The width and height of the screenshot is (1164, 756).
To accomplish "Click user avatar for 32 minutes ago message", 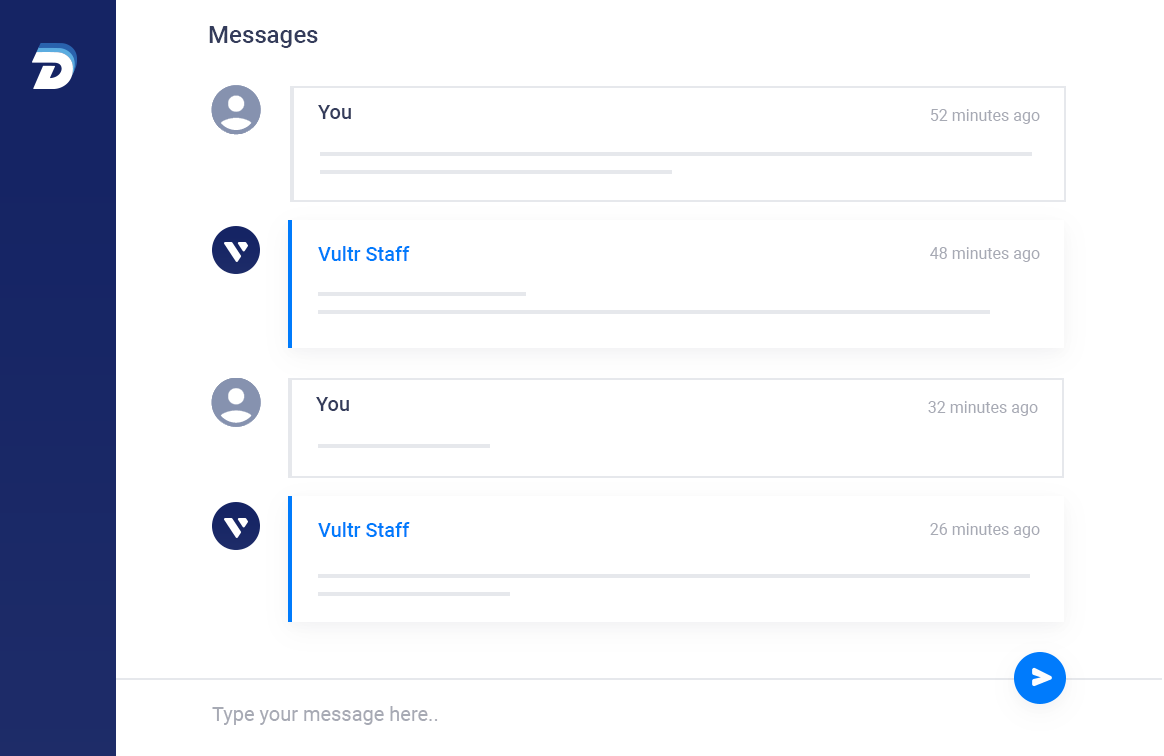I will click(236, 403).
